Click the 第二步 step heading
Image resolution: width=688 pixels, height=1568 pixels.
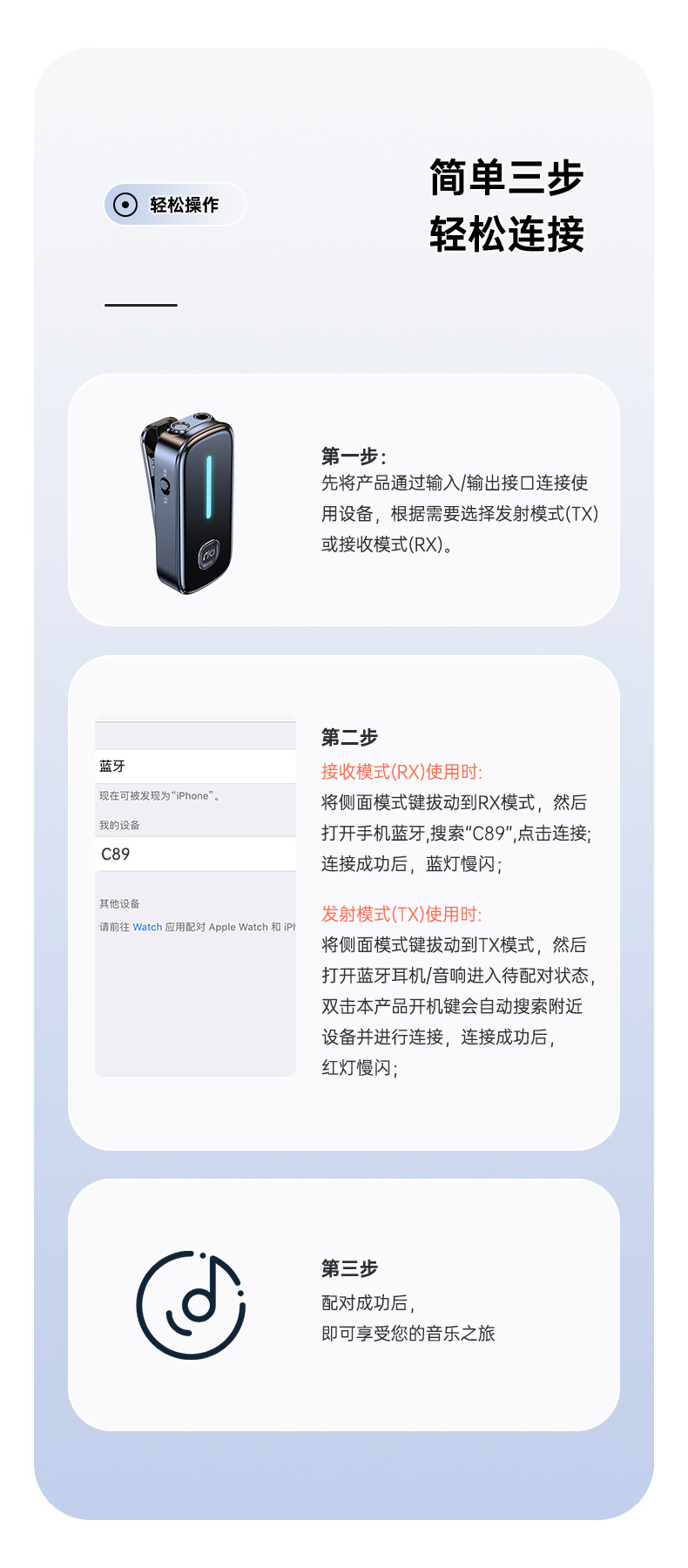[349, 737]
